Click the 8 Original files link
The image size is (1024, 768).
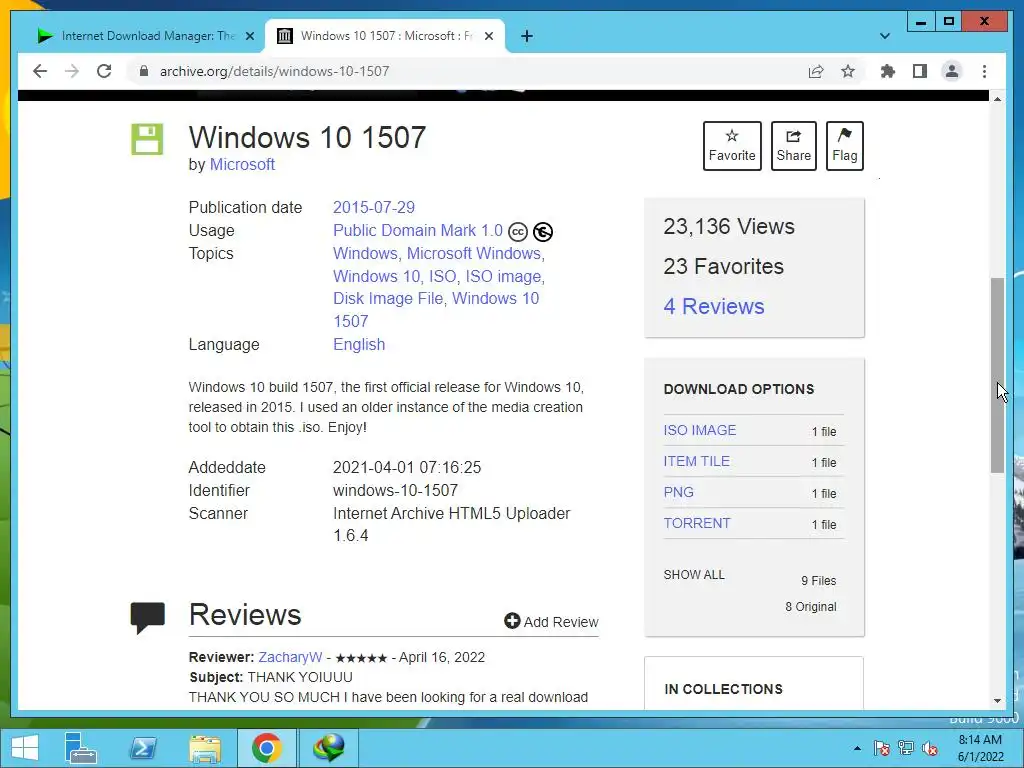[x=810, y=607]
